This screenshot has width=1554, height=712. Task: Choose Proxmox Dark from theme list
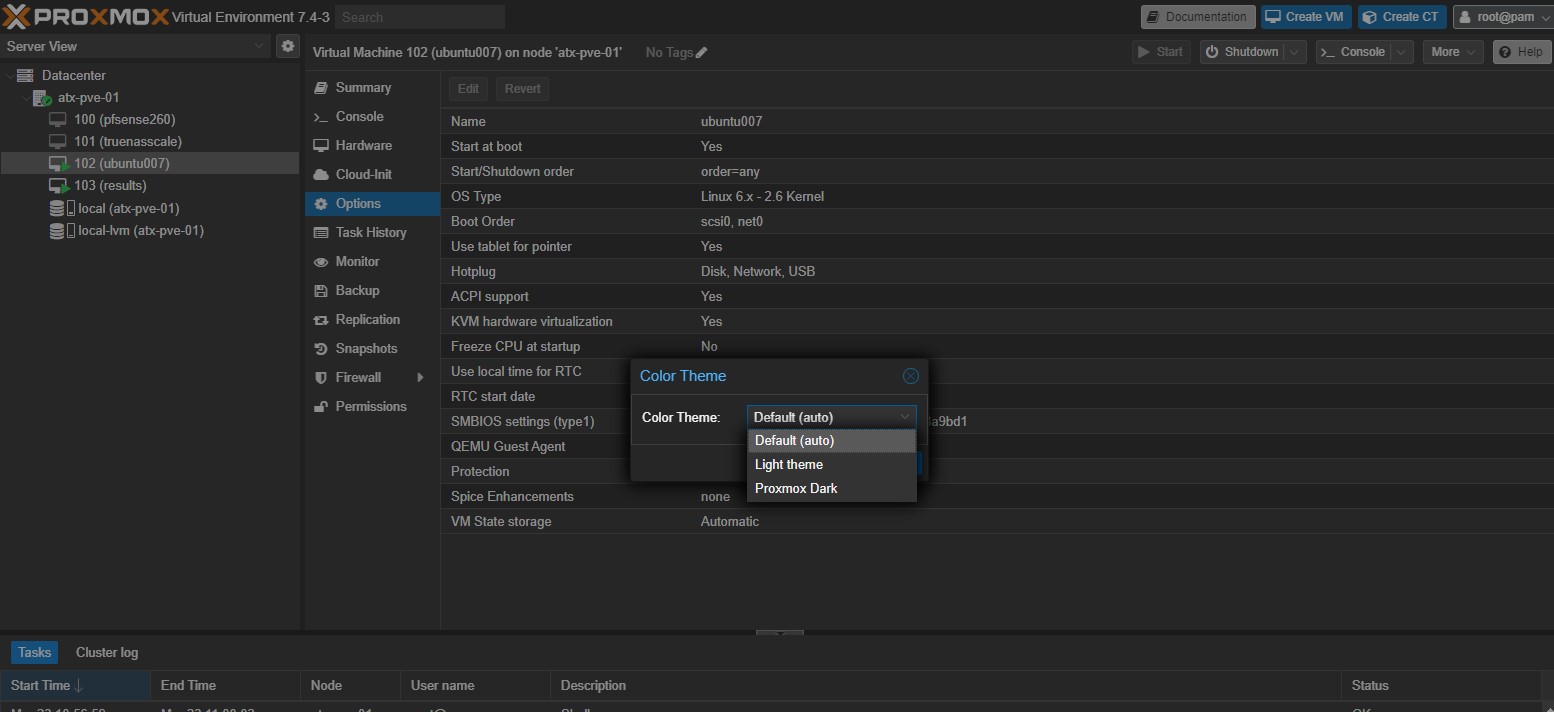796,488
